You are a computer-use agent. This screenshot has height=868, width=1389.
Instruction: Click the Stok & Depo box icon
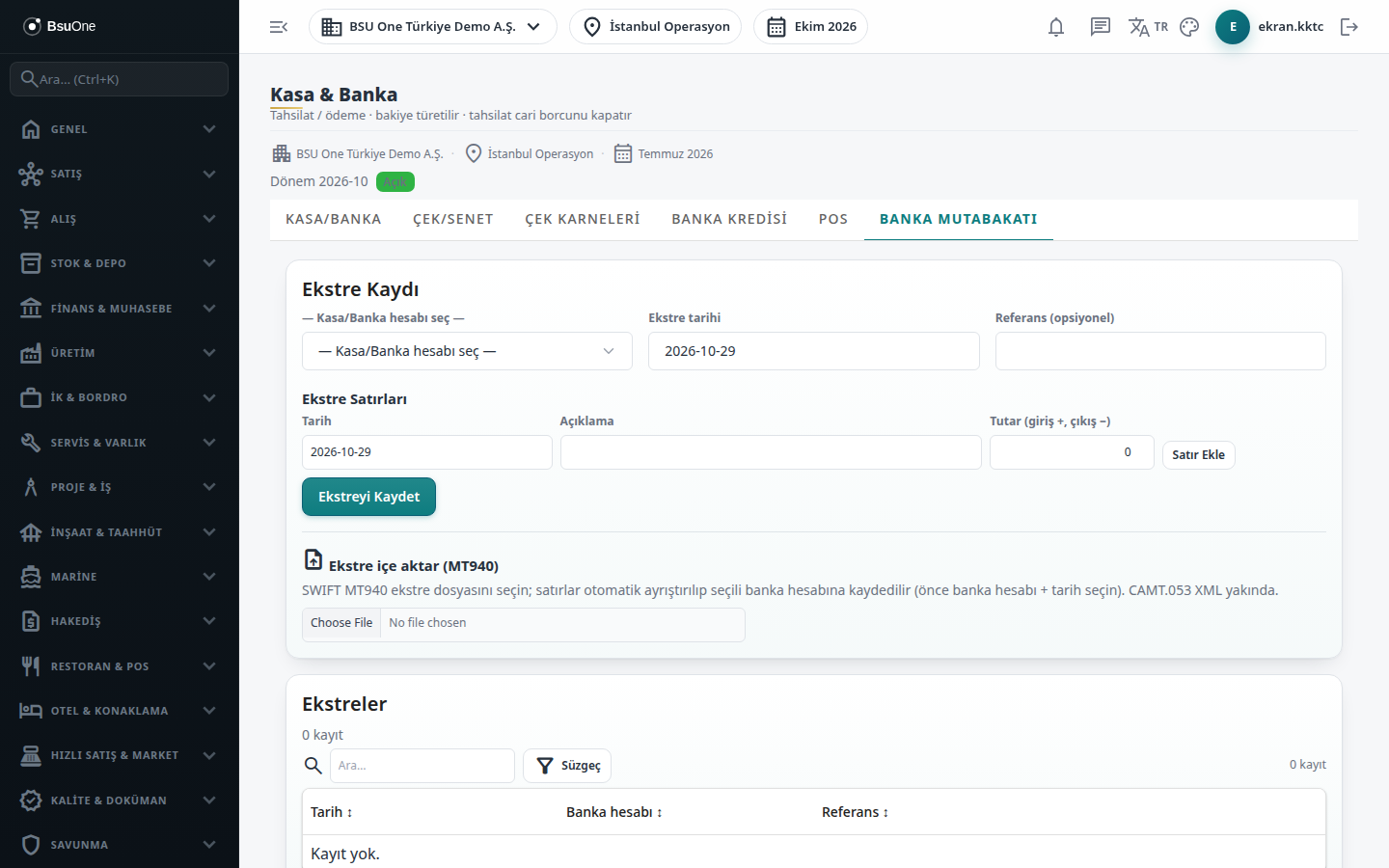[31, 263]
